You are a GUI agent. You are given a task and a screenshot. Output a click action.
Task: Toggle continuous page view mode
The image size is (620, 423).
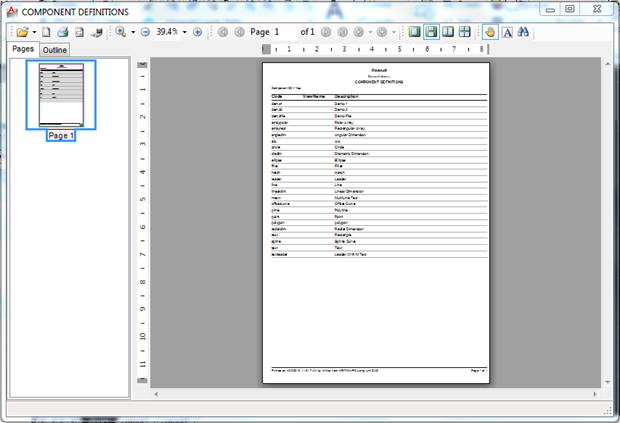pyautogui.click(x=432, y=32)
